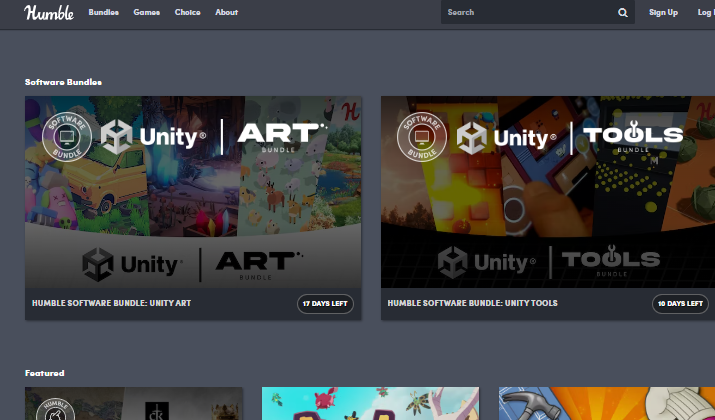715x420 pixels.
Task: Open the About menu item
Action: pyautogui.click(x=227, y=12)
